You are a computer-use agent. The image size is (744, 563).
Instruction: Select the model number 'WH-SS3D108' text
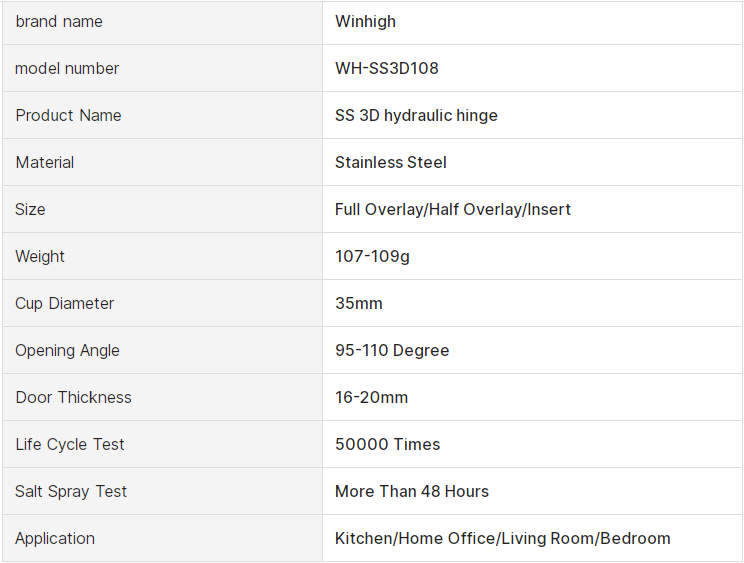tap(387, 68)
